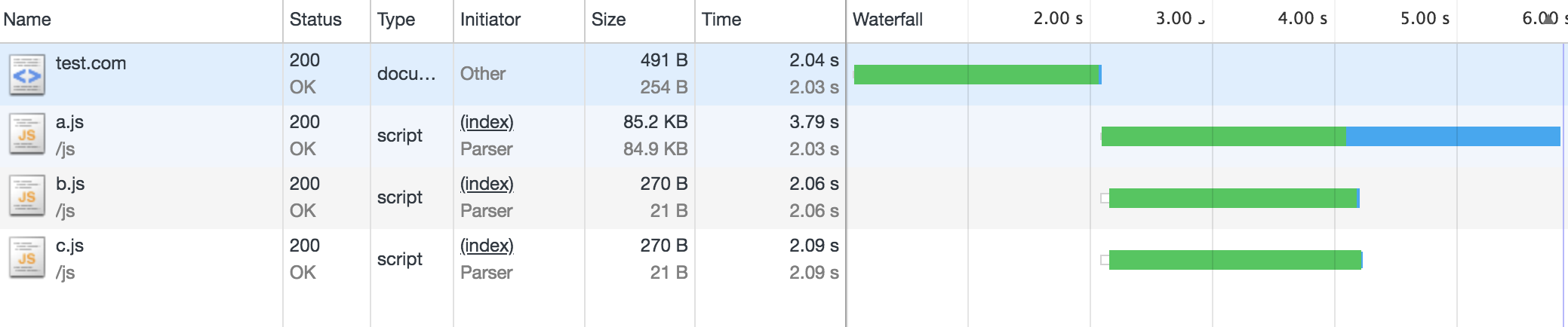The width and height of the screenshot is (1568, 327).
Task: Click the test.com document file icon
Action: (27, 75)
